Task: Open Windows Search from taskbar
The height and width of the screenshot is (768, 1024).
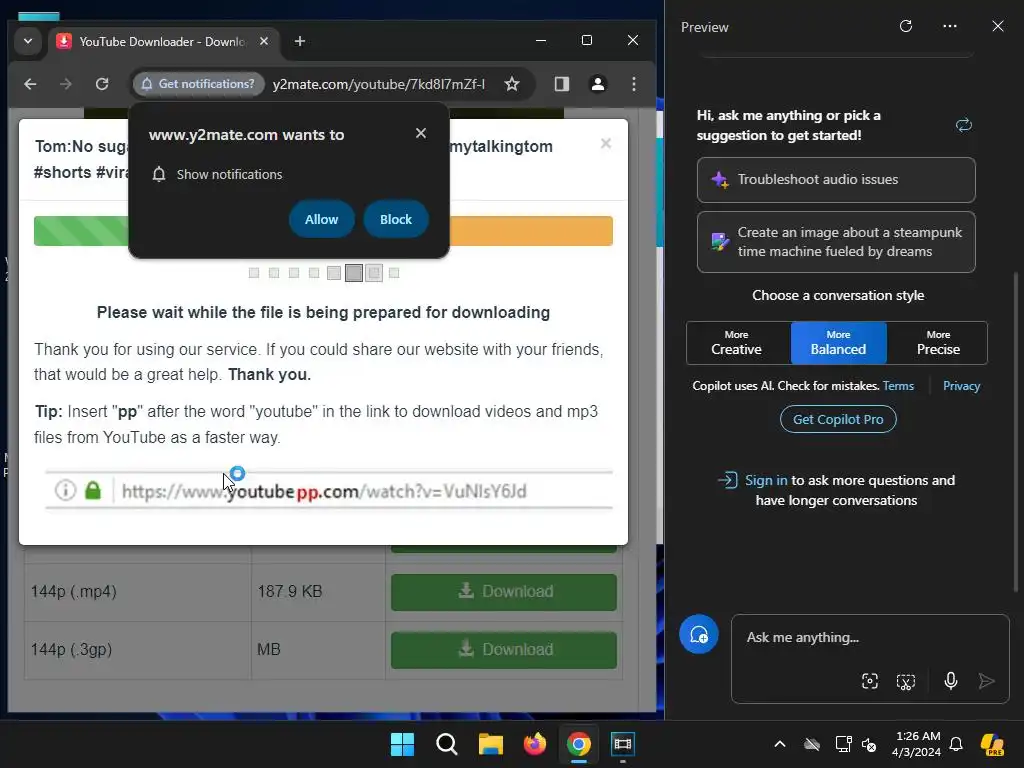Action: coord(447,744)
